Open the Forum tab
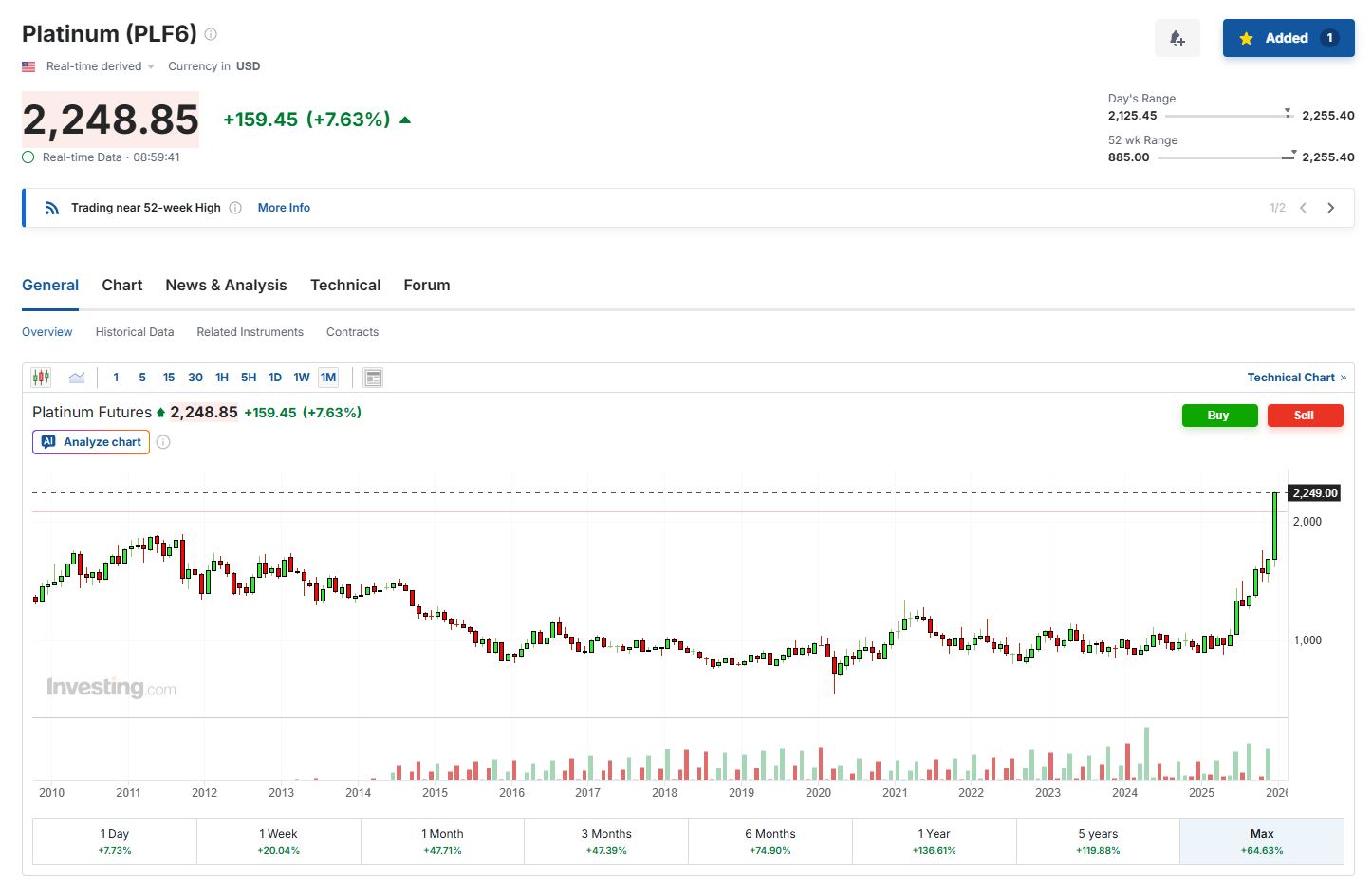1372x888 pixels. point(427,285)
